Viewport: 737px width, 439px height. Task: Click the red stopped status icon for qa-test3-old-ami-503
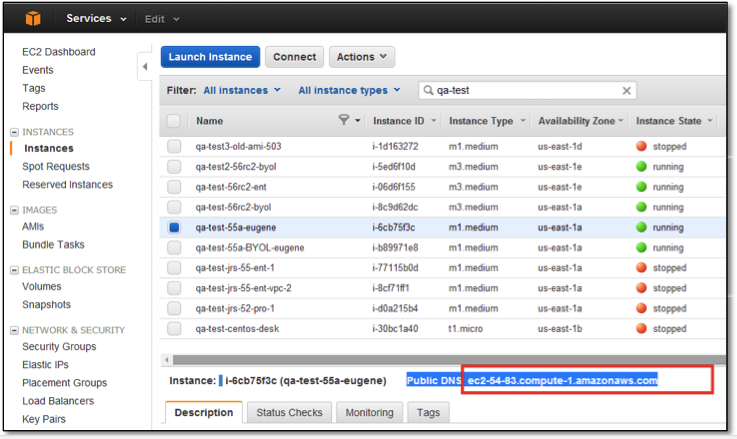(641, 146)
